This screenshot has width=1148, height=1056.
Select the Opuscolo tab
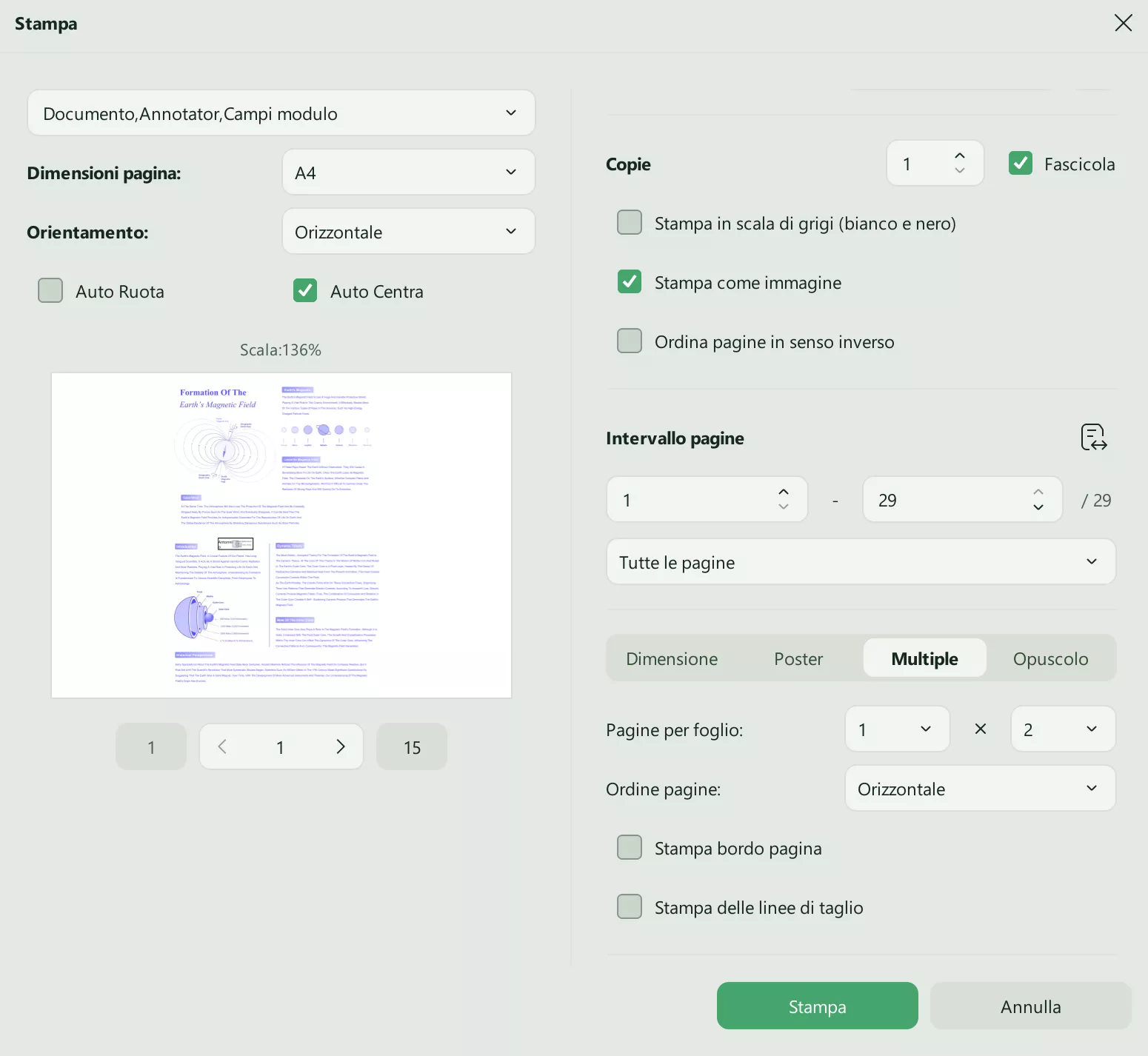[1050, 658]
